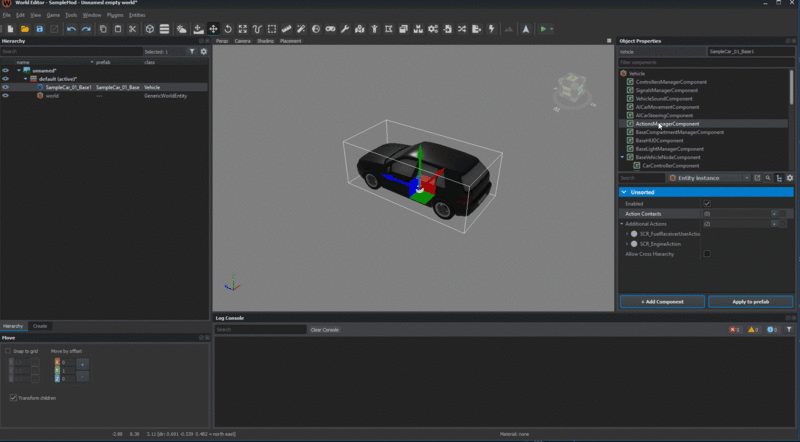Image resolution: width=800 pixels, height=442 pixels.
Task: Click the Log Console filter funnel icon
Action: pyautogui.click(x=788, y=329)
